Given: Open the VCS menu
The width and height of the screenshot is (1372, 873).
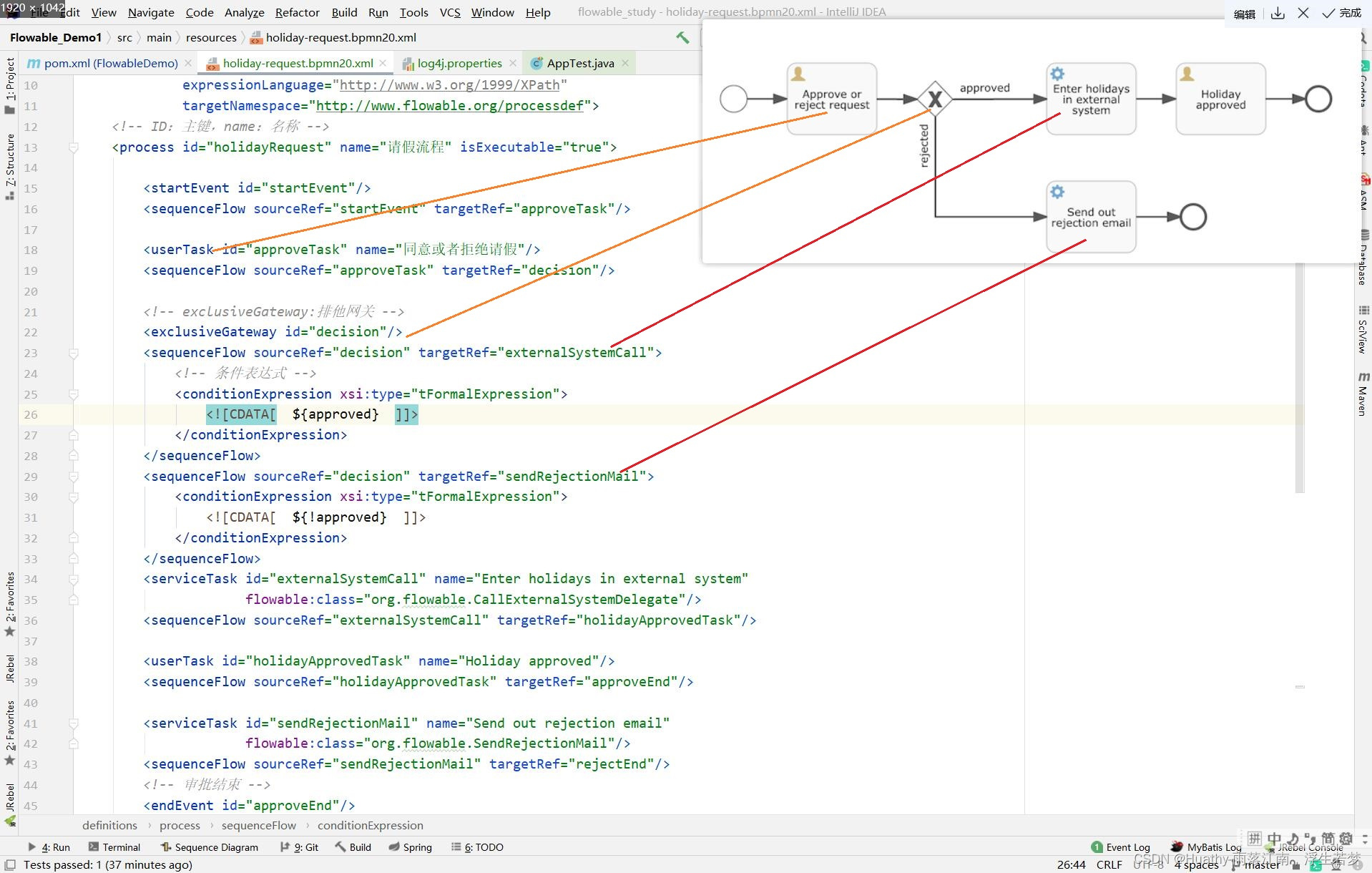Looking at the screenshot, I should click(x=450, y=12).
